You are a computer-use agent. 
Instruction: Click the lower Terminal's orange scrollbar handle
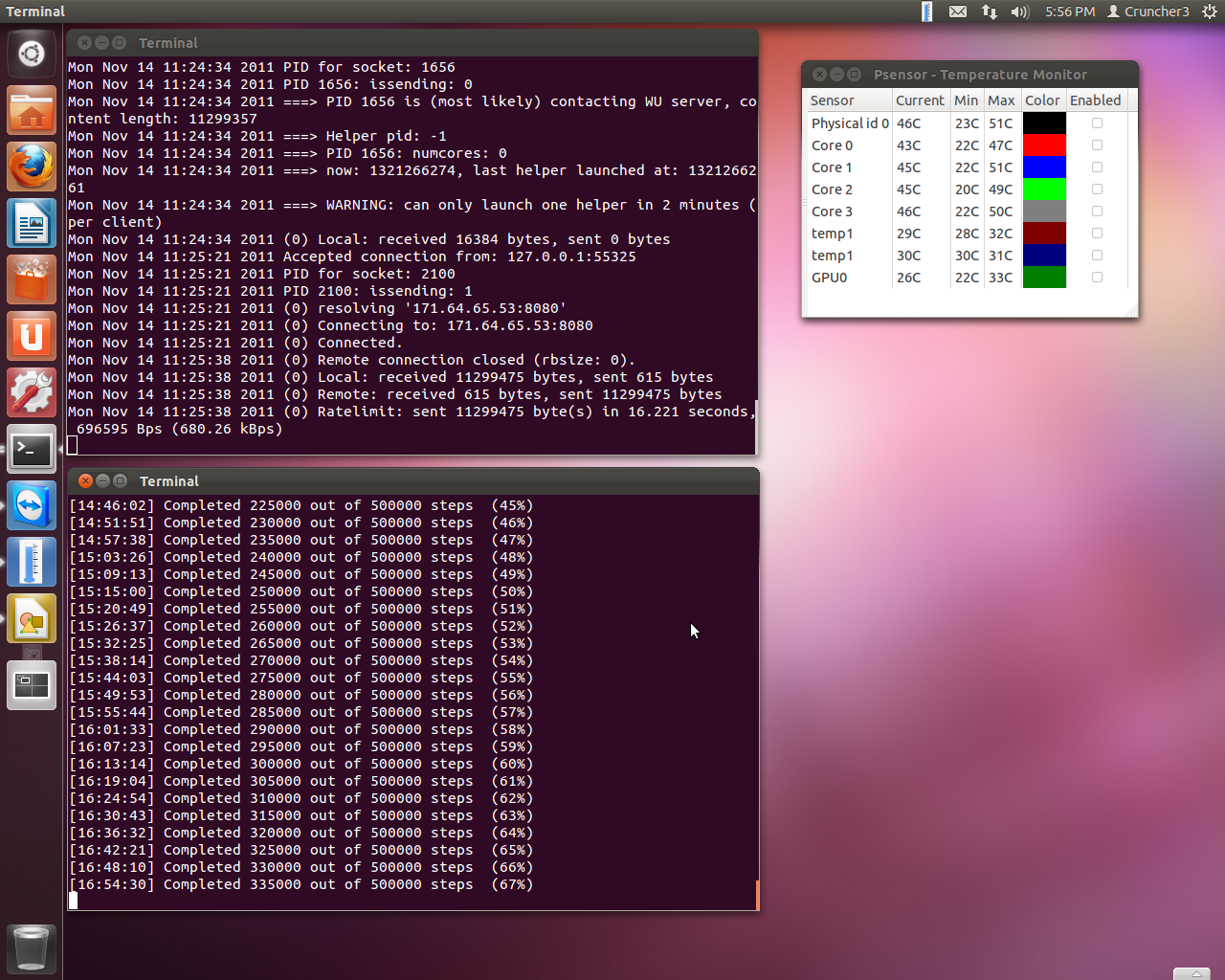click(757, 895)
